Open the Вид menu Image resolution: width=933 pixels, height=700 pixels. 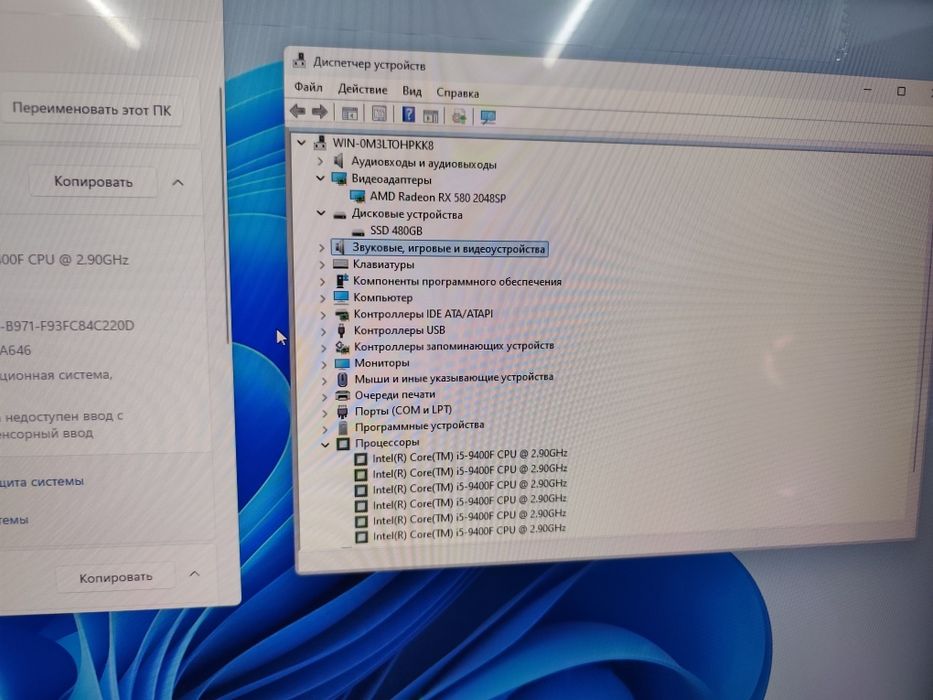(x=412, y=91)
